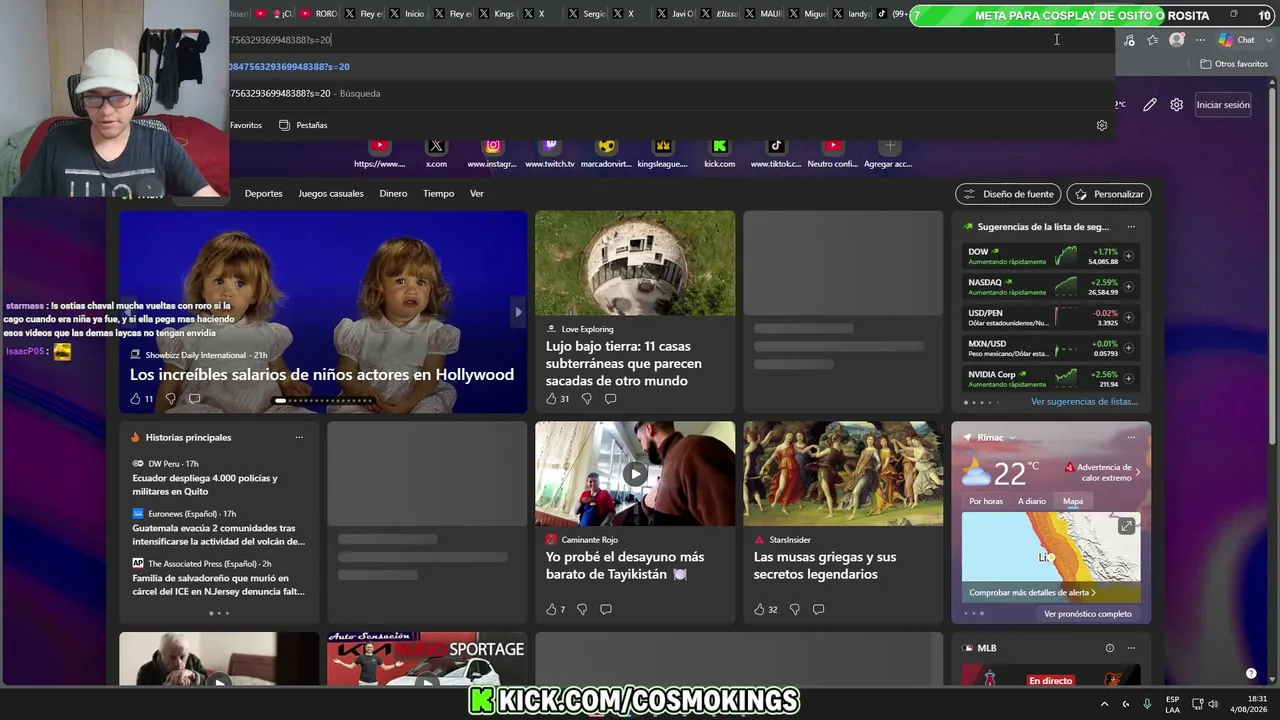Open the YouTube quick link shortcut
The height and width of the screenshot is (720, 1280).
380,153
